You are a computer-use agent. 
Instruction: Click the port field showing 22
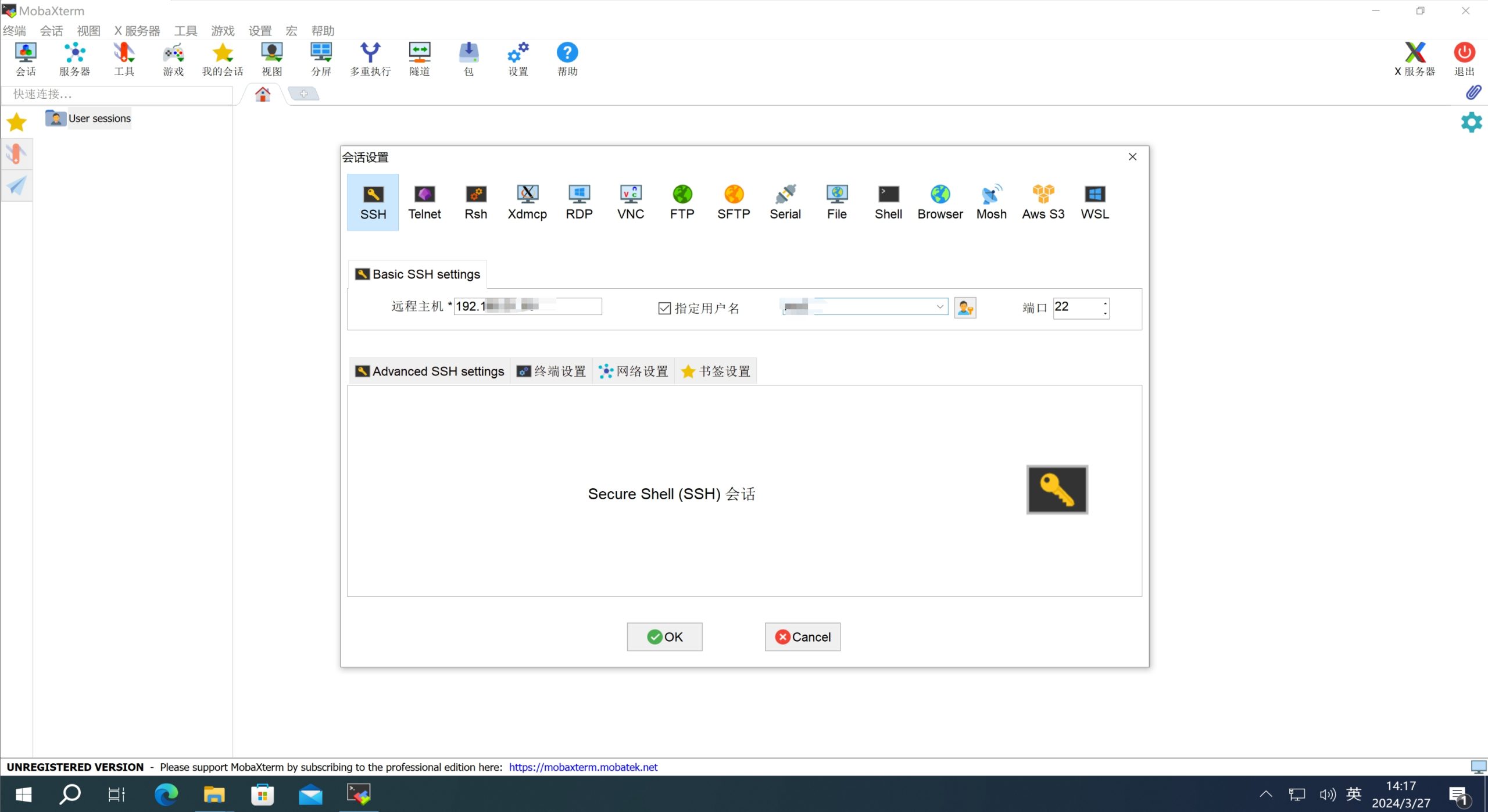[x=1077, y=307]
